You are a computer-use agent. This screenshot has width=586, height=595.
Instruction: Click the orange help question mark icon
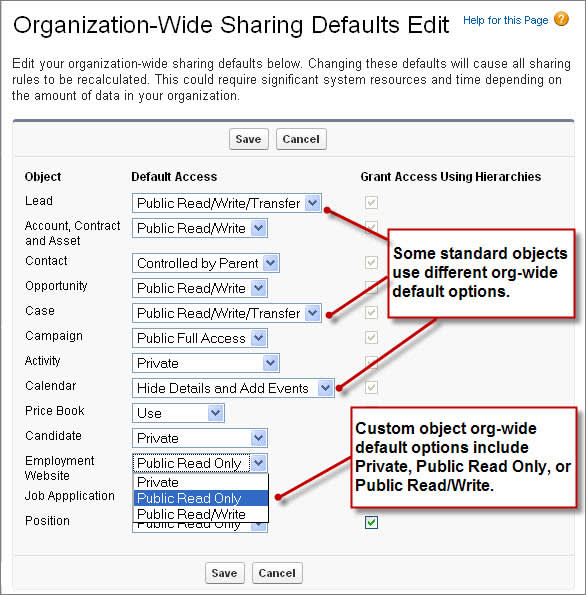pos(561,19)
